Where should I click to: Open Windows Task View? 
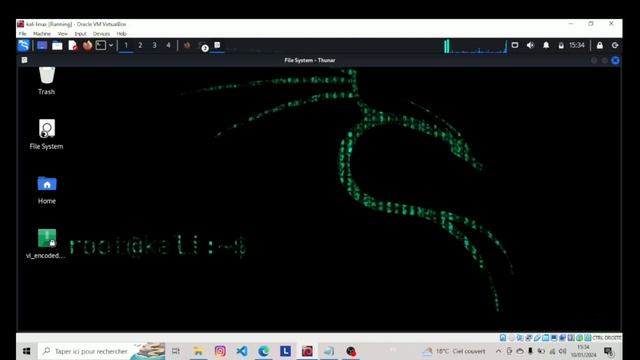pos(176,351)
